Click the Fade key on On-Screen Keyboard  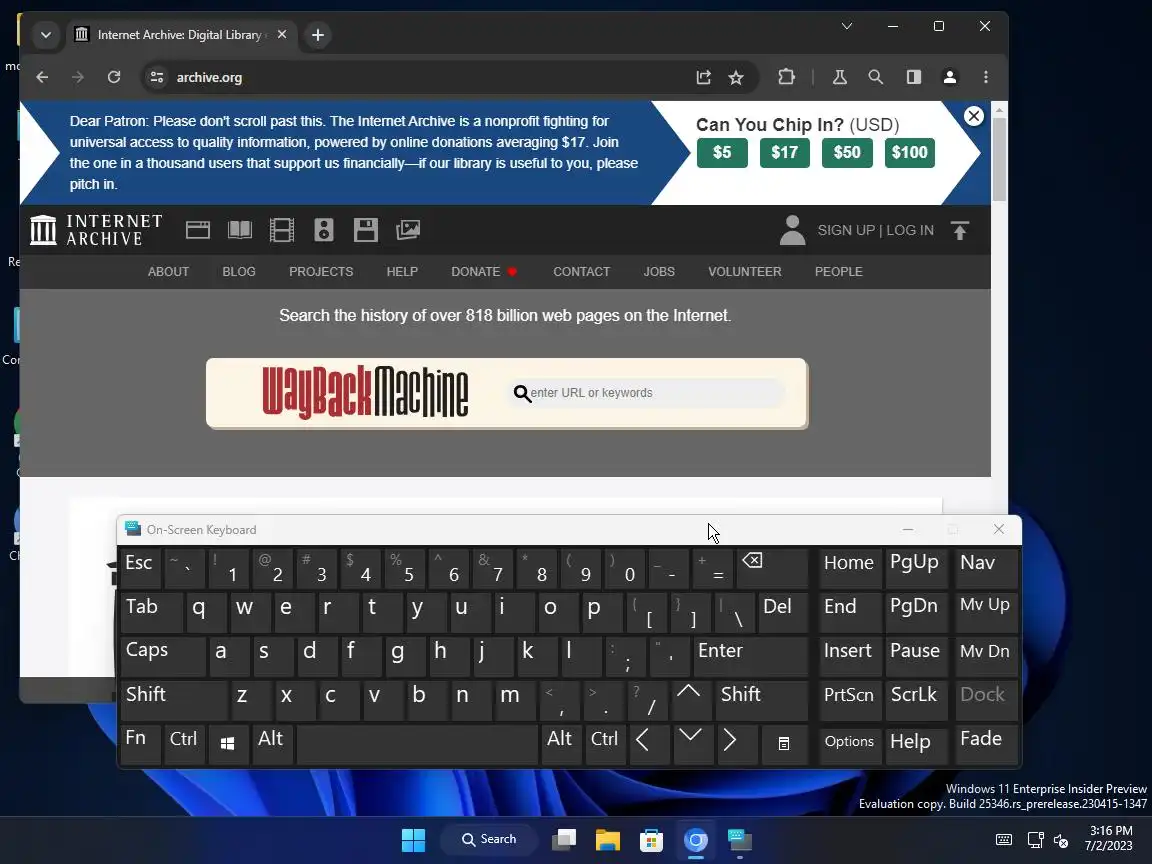click(986, 744)
